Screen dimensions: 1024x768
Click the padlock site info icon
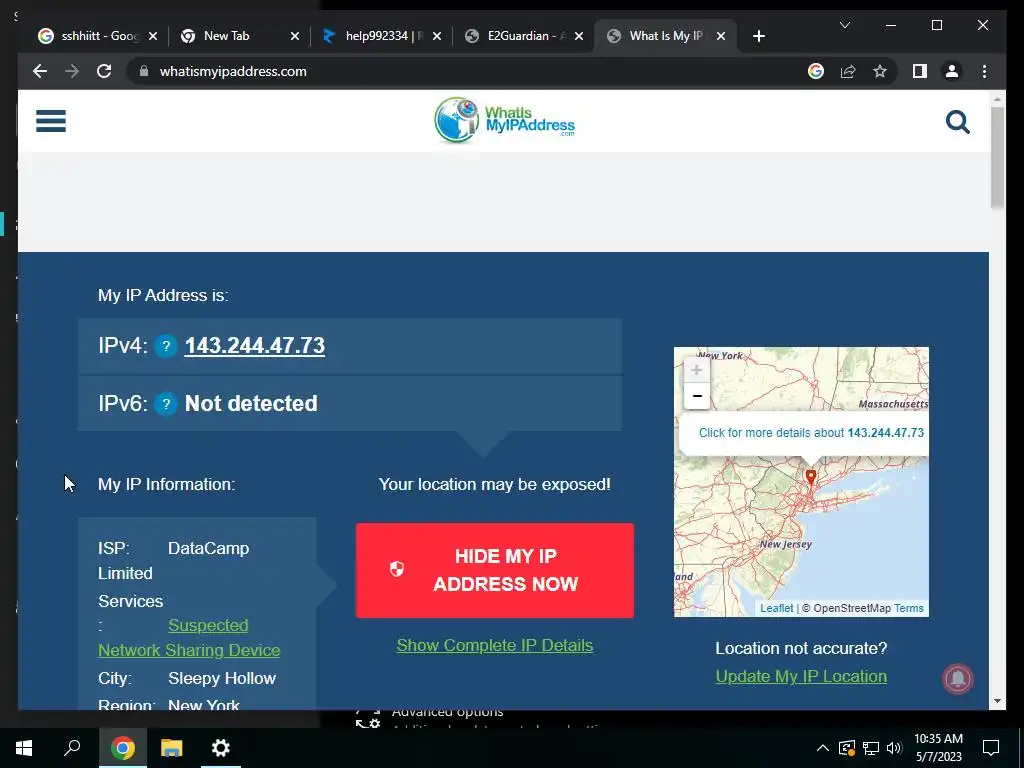pyautogui.click(x=144, y=71)
